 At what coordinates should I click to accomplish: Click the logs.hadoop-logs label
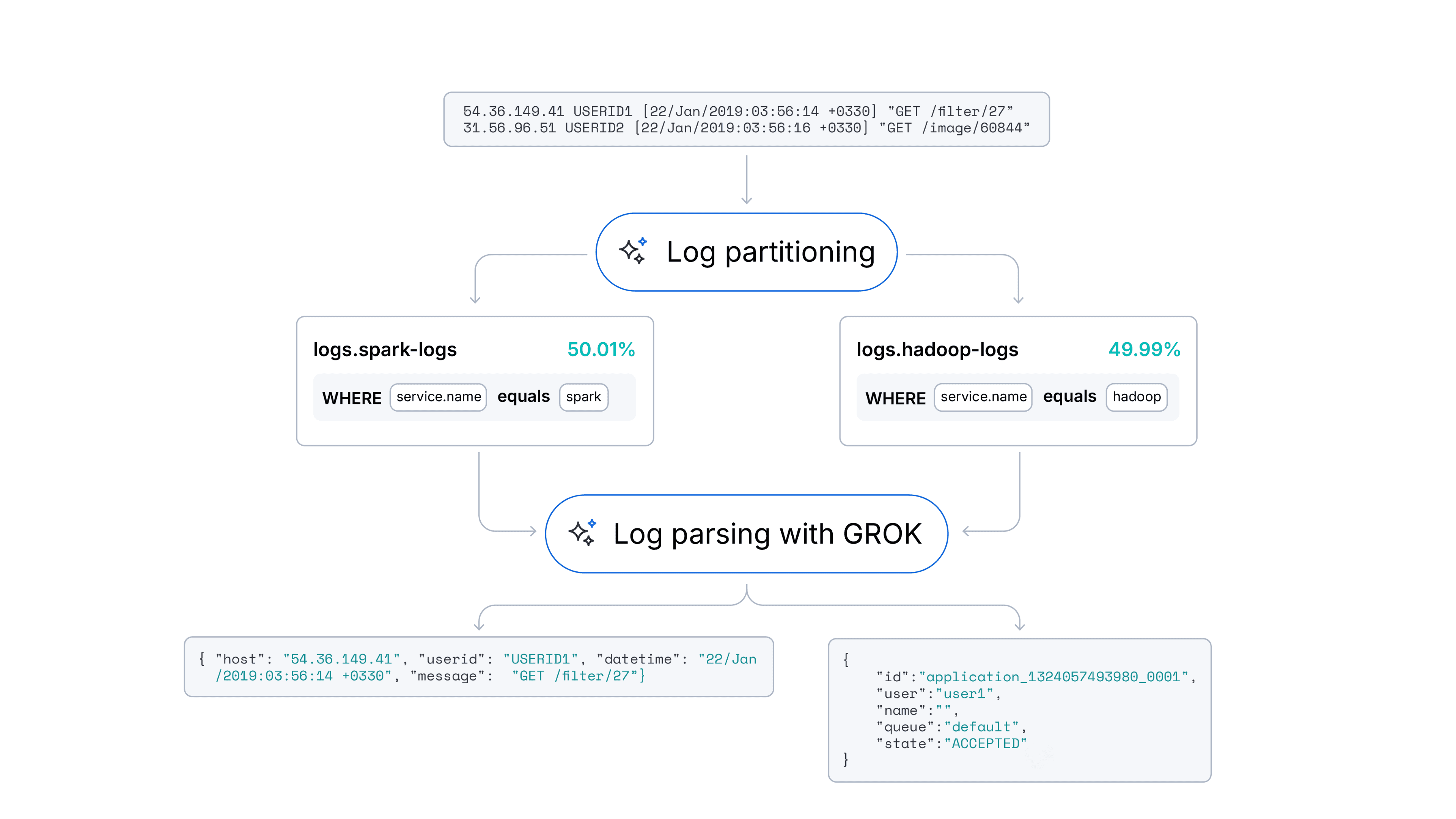(x=938, y=349)
